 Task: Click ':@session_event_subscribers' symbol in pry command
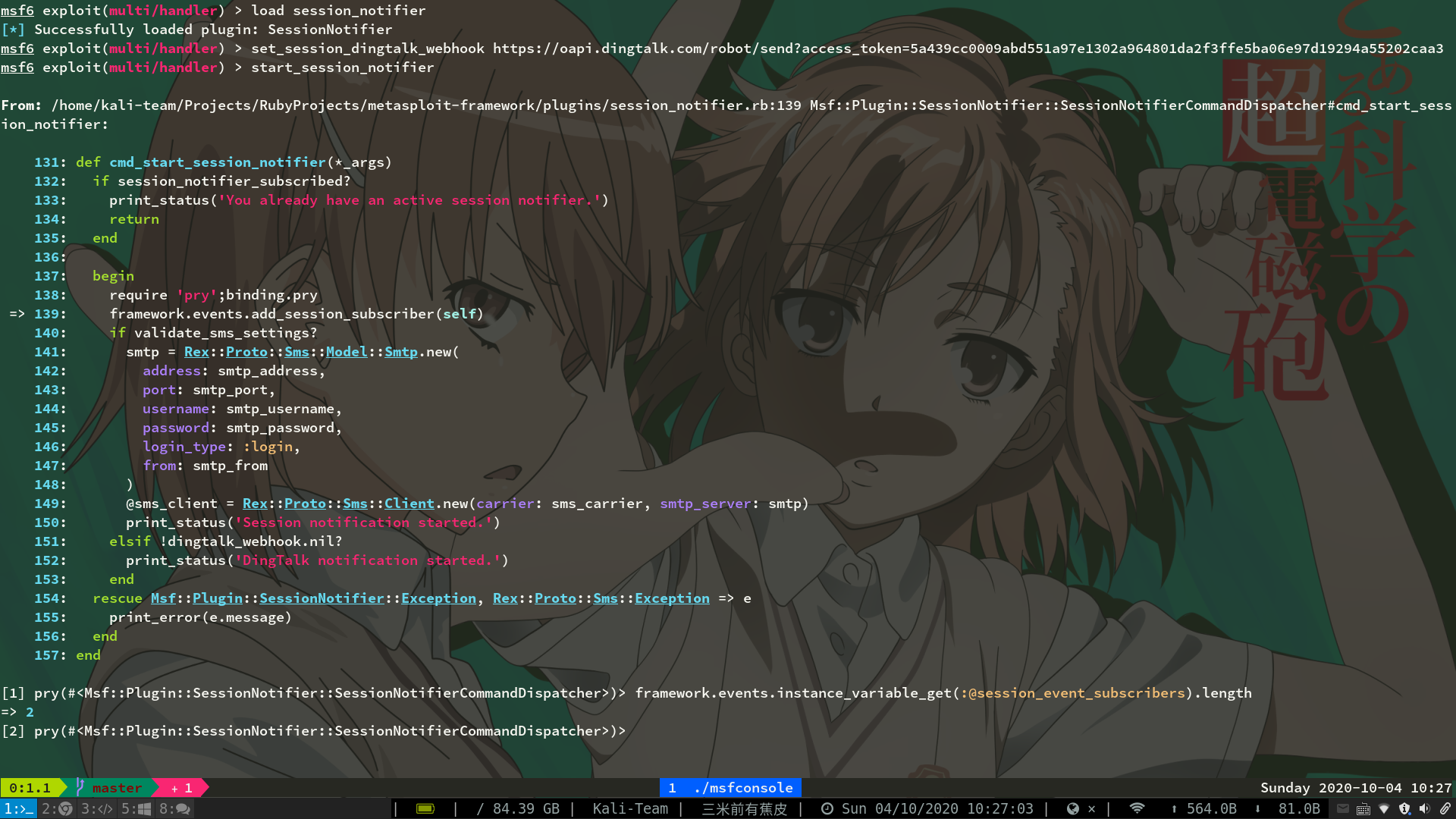(x=1072, y=693)
